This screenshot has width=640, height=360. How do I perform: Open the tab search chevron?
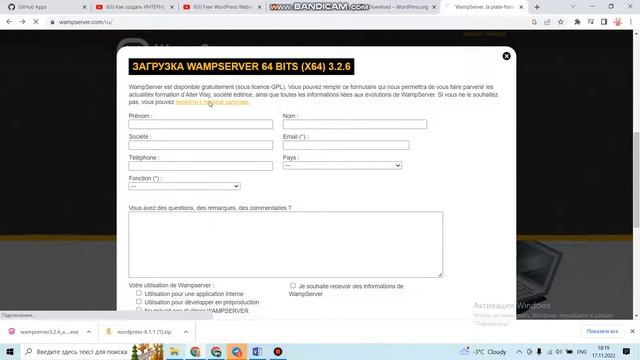click(573, 7)
